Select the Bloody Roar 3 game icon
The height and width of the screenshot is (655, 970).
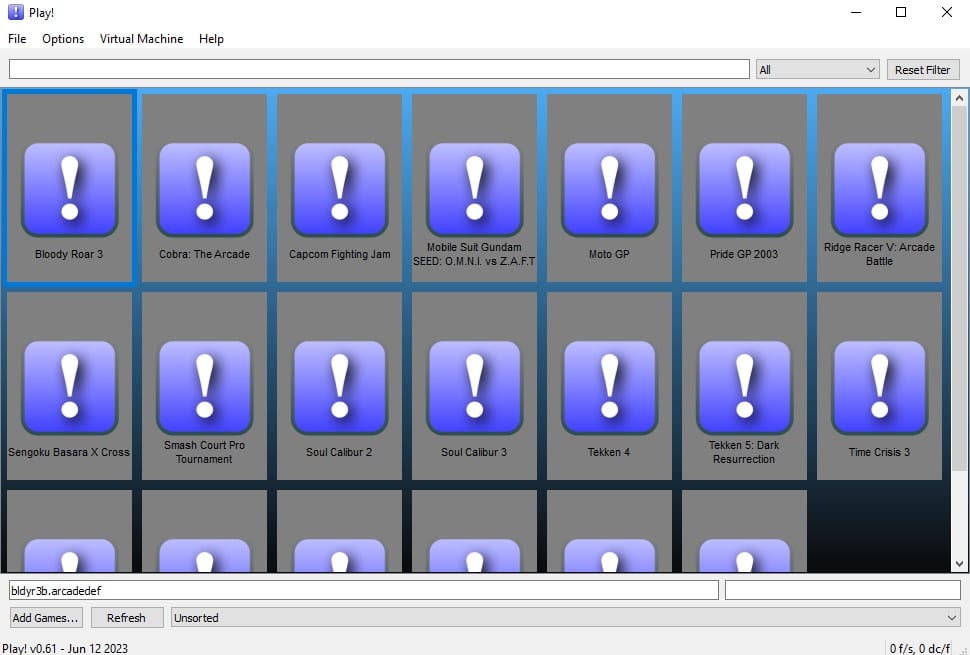coord(69,189)
